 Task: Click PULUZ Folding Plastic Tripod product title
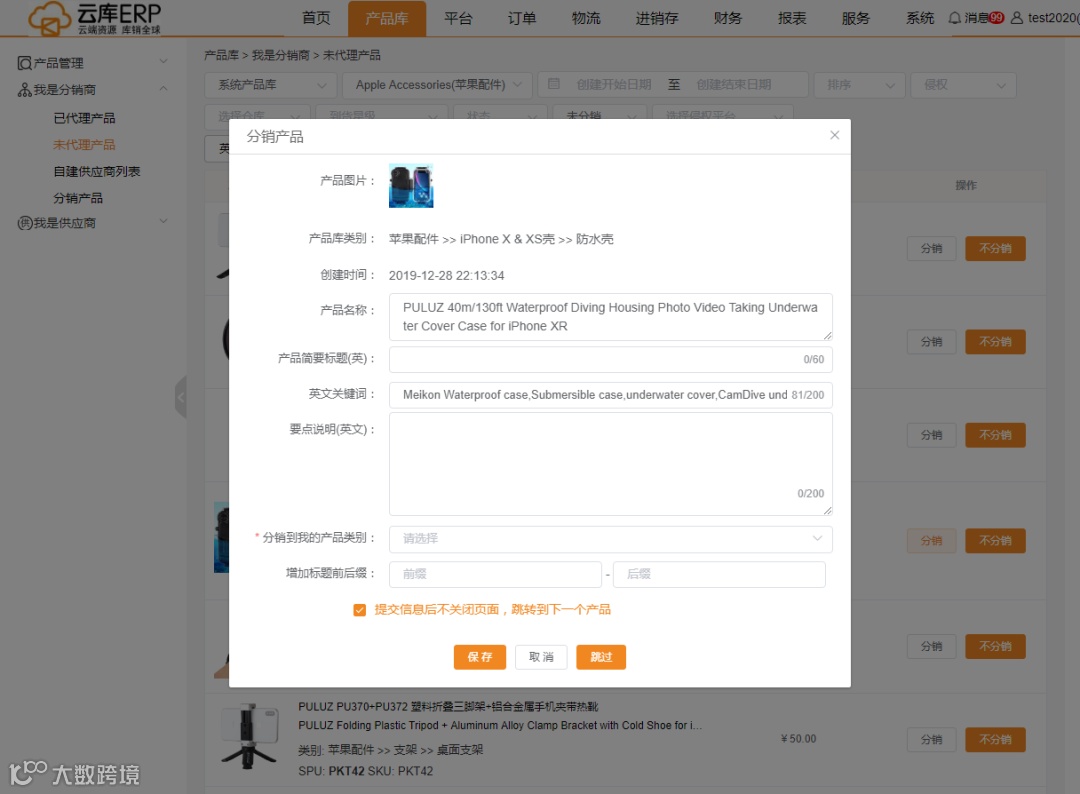(x=499, y=725)
